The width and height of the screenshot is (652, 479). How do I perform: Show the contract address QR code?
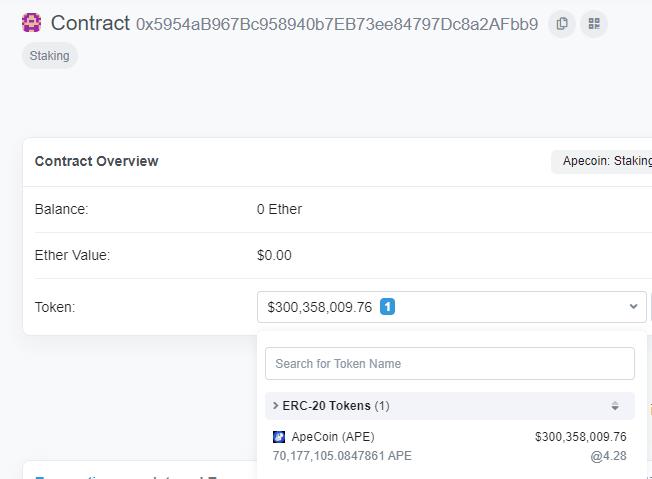coord(594,24)
